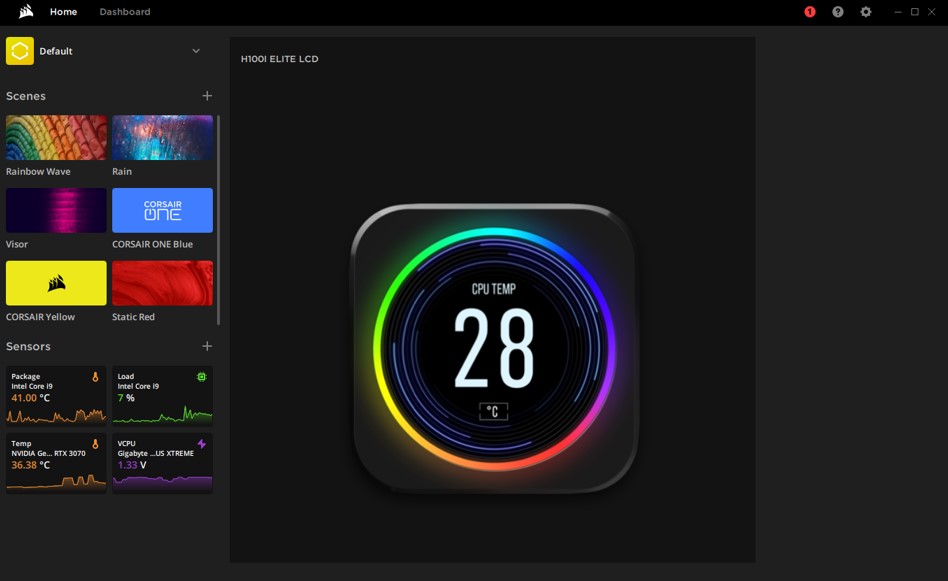Click the °C unit box on LCD
948x581 pixels.
[x=493, y=412]
